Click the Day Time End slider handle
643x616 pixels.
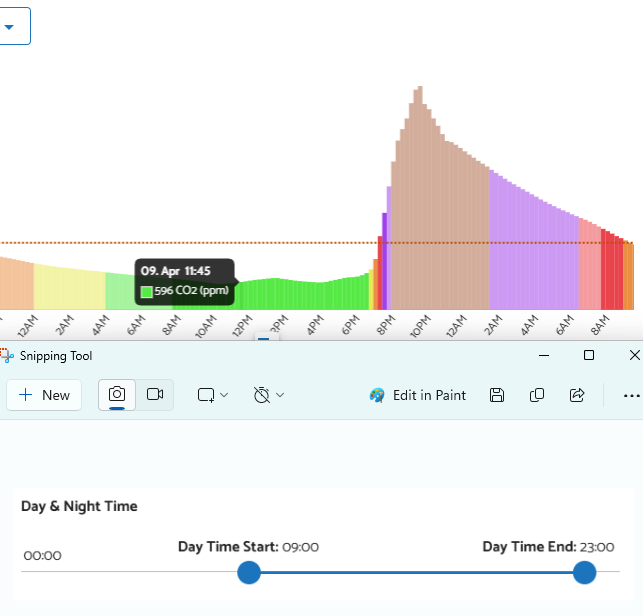(584, 572)
